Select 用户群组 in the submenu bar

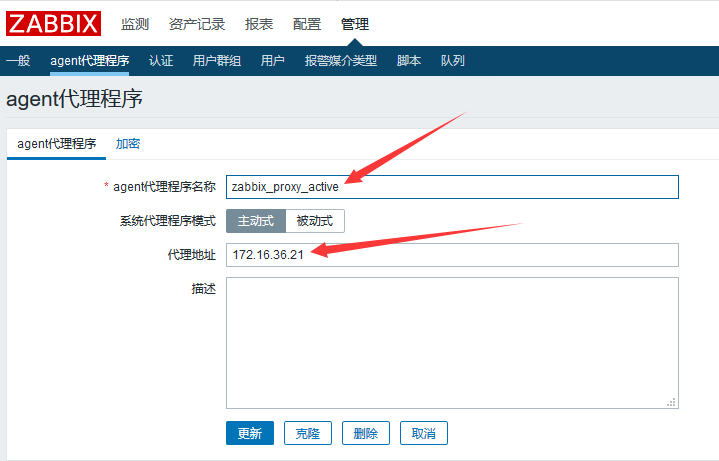(217, 61)
